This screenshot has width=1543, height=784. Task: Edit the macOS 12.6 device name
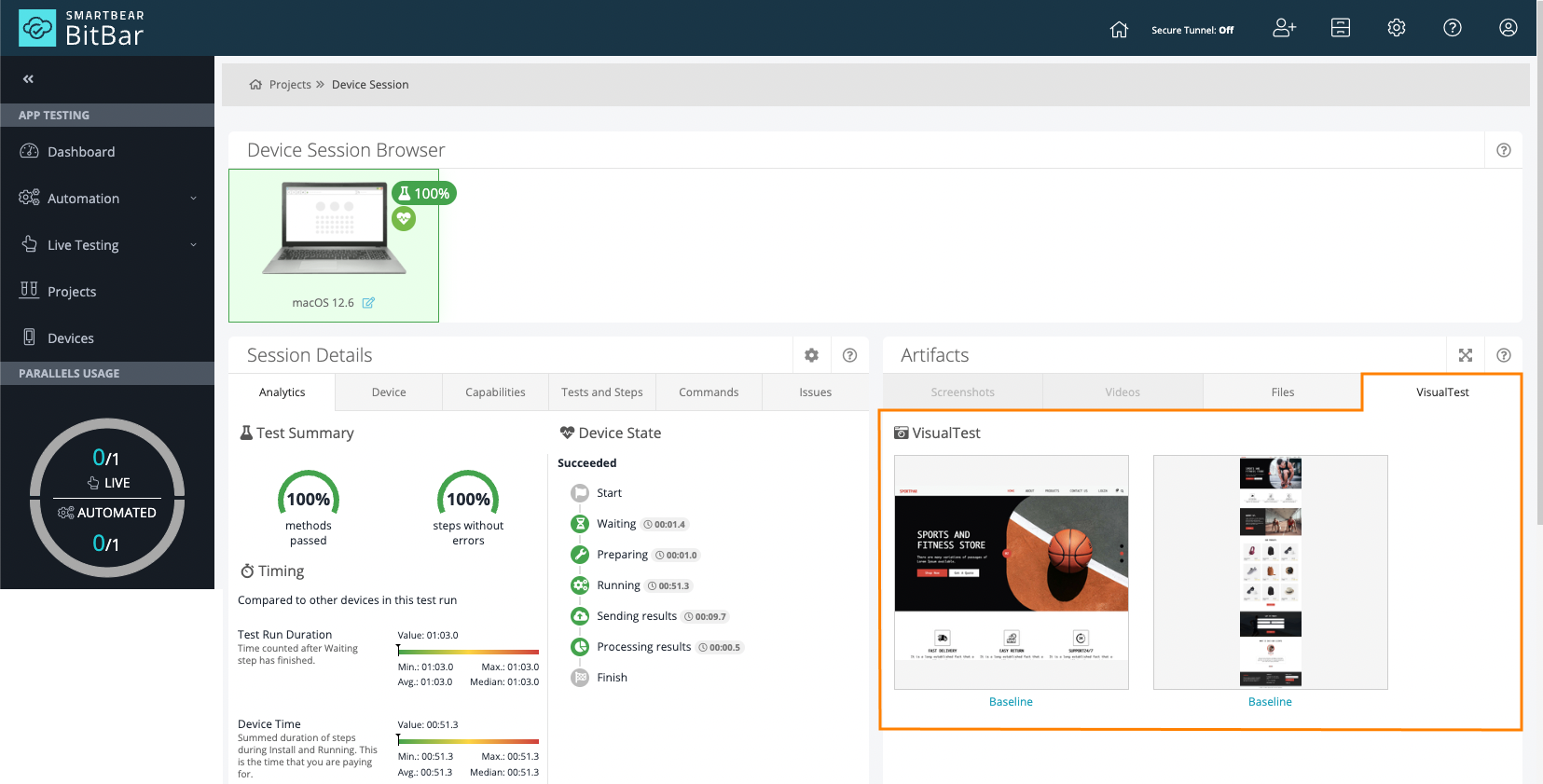coord(368,303)
